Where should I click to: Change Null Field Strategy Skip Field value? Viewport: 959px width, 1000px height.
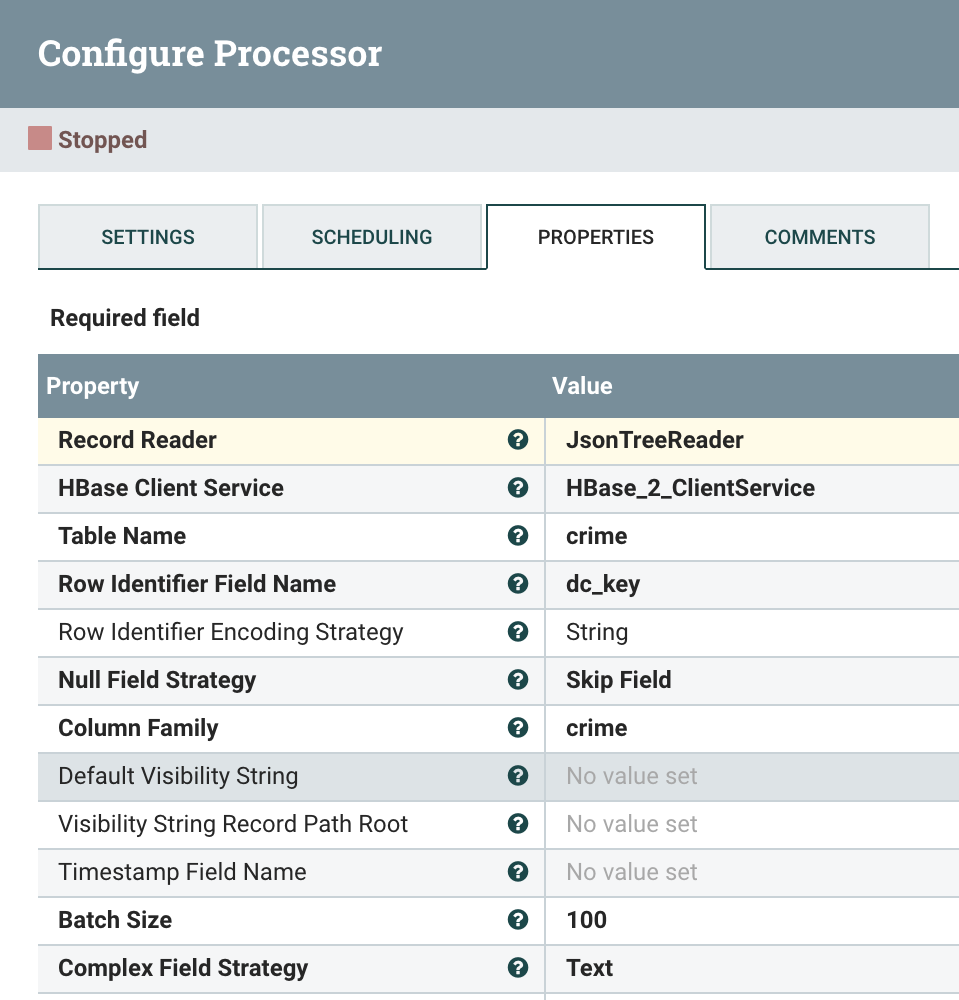[x=619, y=680]
